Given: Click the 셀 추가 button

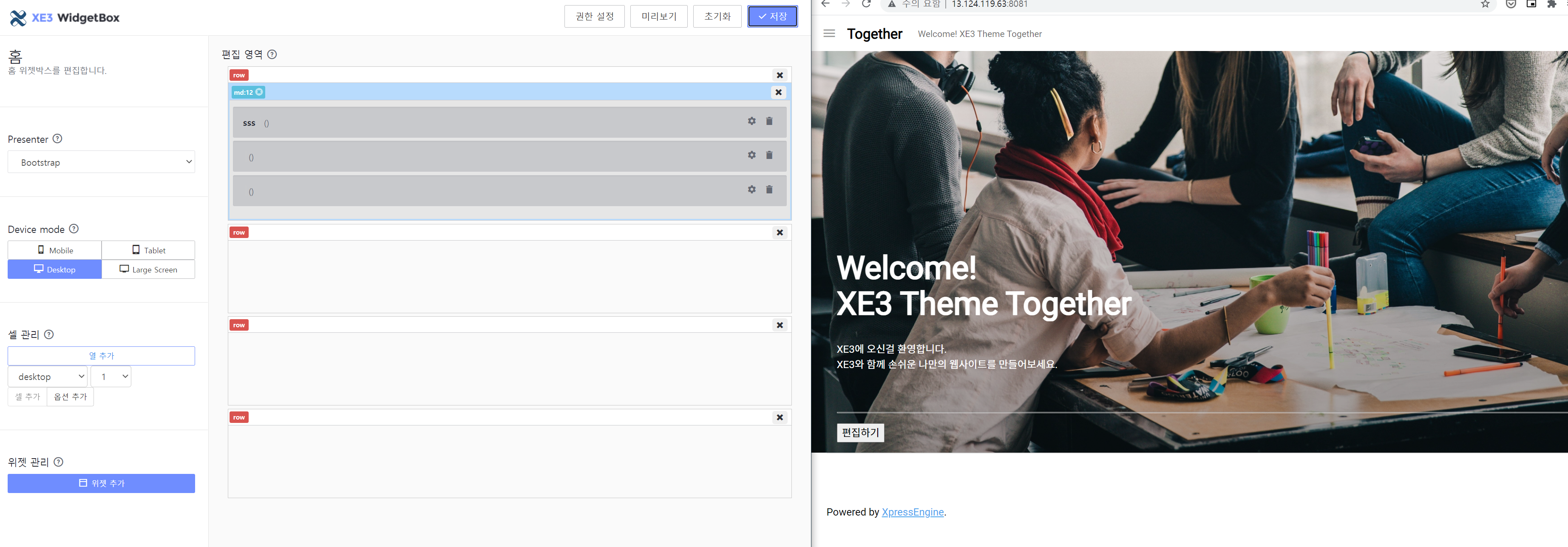Looking at the screenshot, I should coord(27,397).
